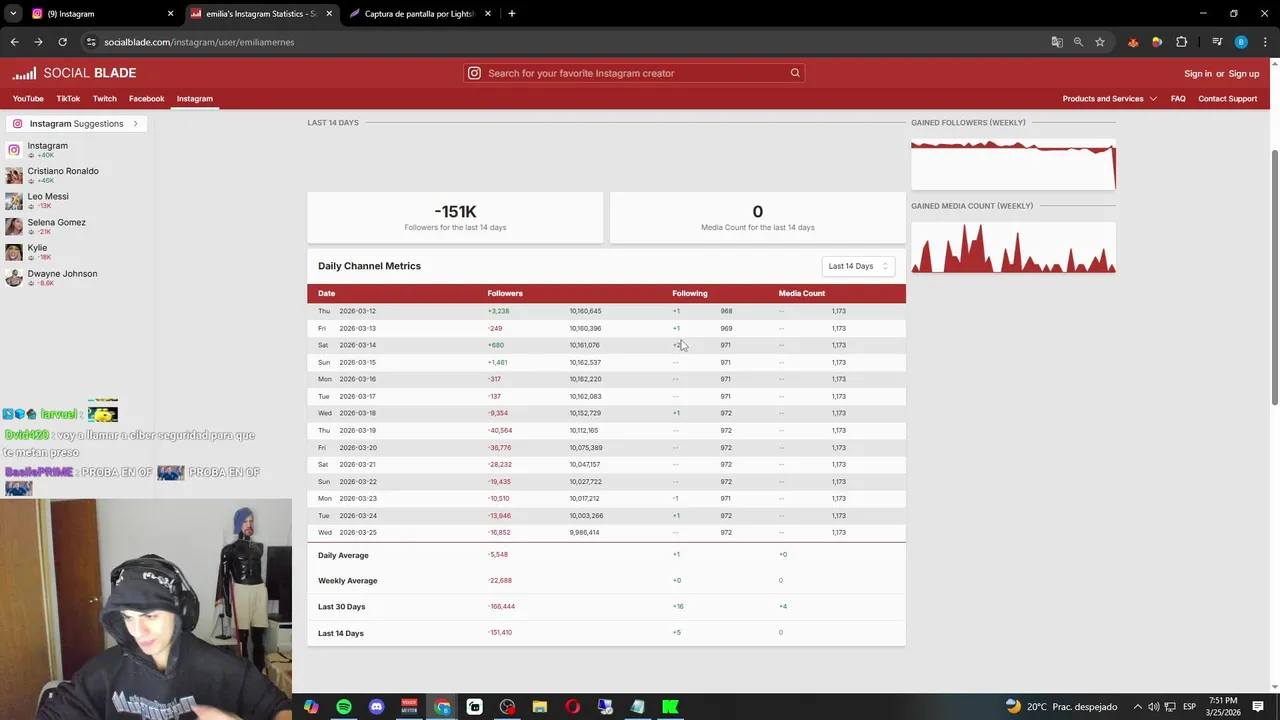The image size is (1280, 720).
Task: Open the media controls music icon
Action: pyautogui.click(x=1217, y=42)
